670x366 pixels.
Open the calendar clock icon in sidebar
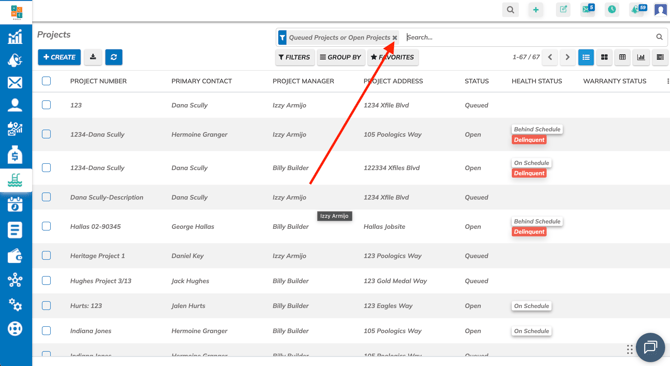[15, 205]
